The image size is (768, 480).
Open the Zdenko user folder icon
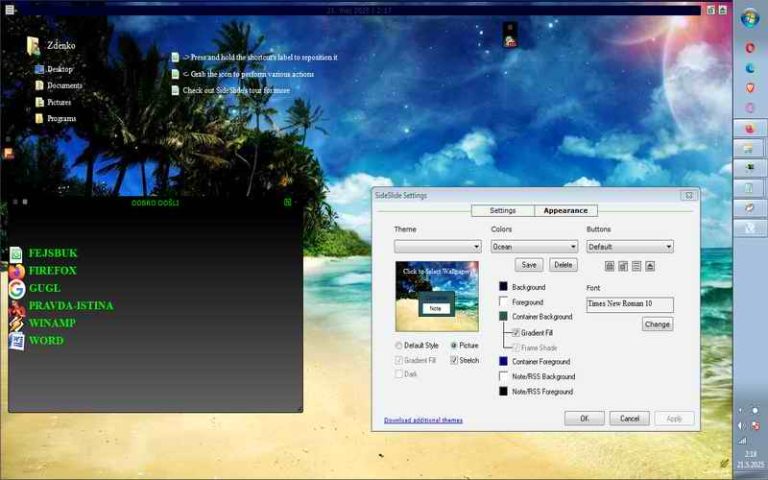(34, 45)
